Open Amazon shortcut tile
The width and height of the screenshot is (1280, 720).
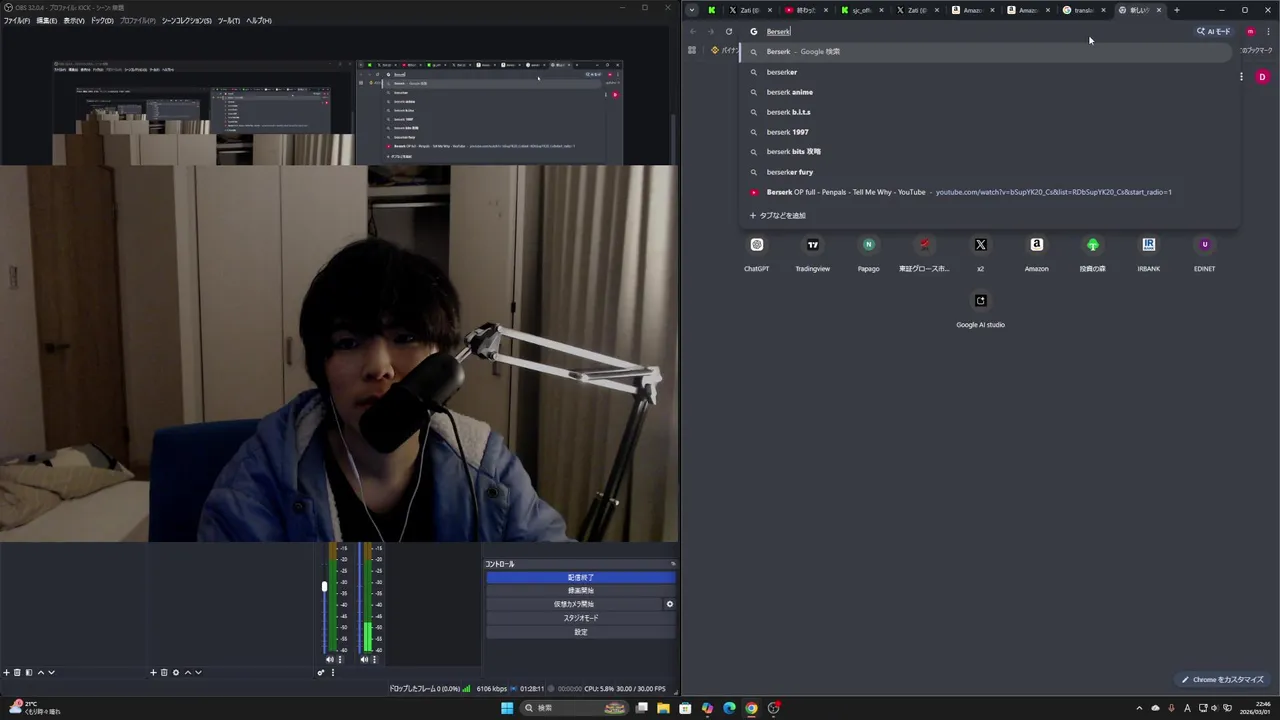1036,253
